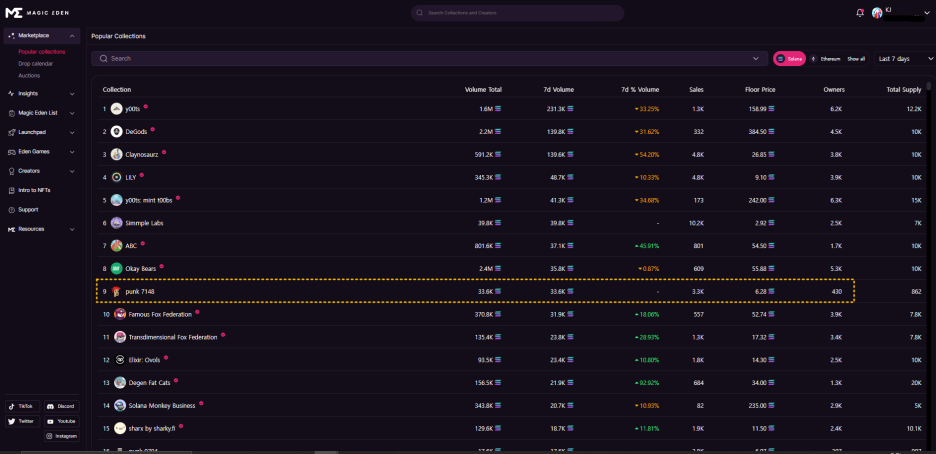Click the Solana Monkey Business avatar

(120, 406)
